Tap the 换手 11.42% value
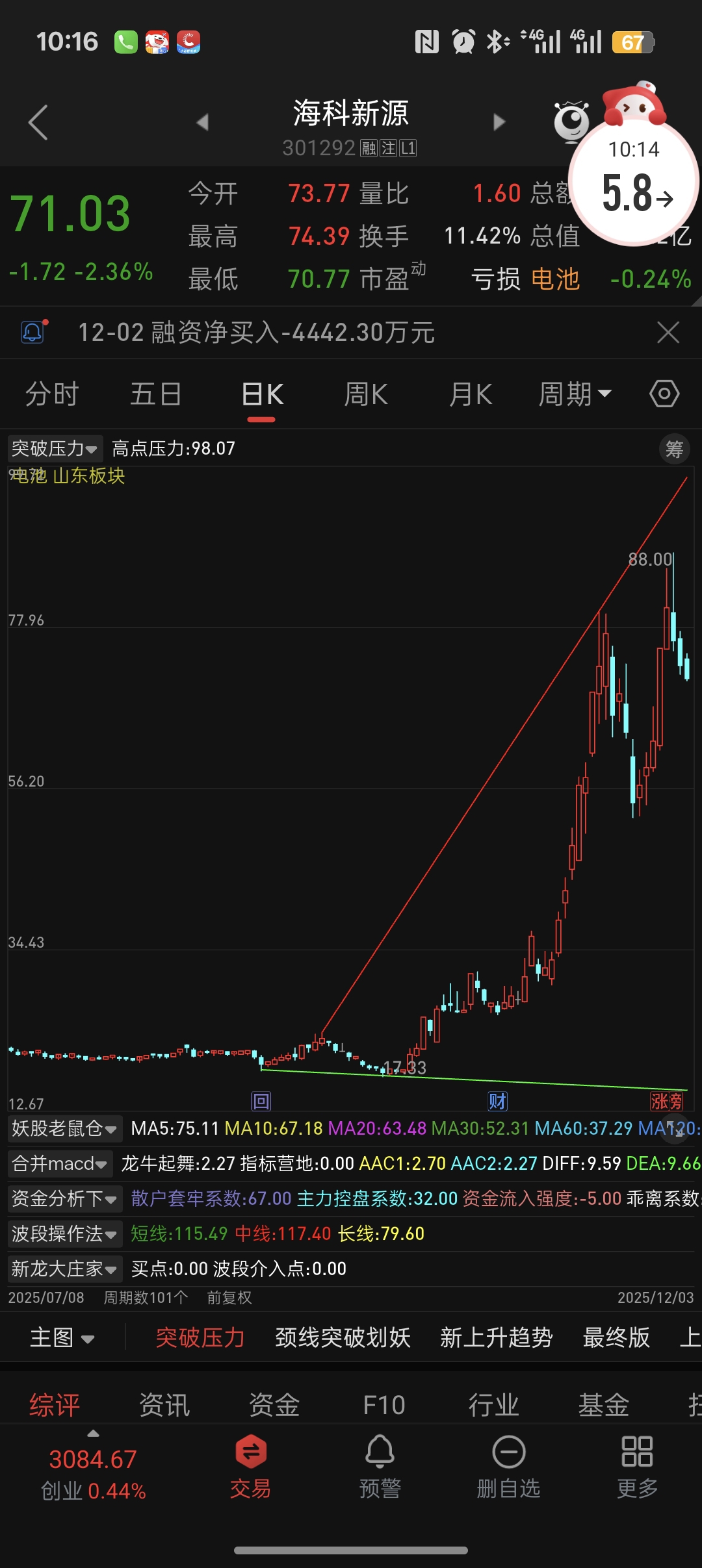 (x=482, y=236)
